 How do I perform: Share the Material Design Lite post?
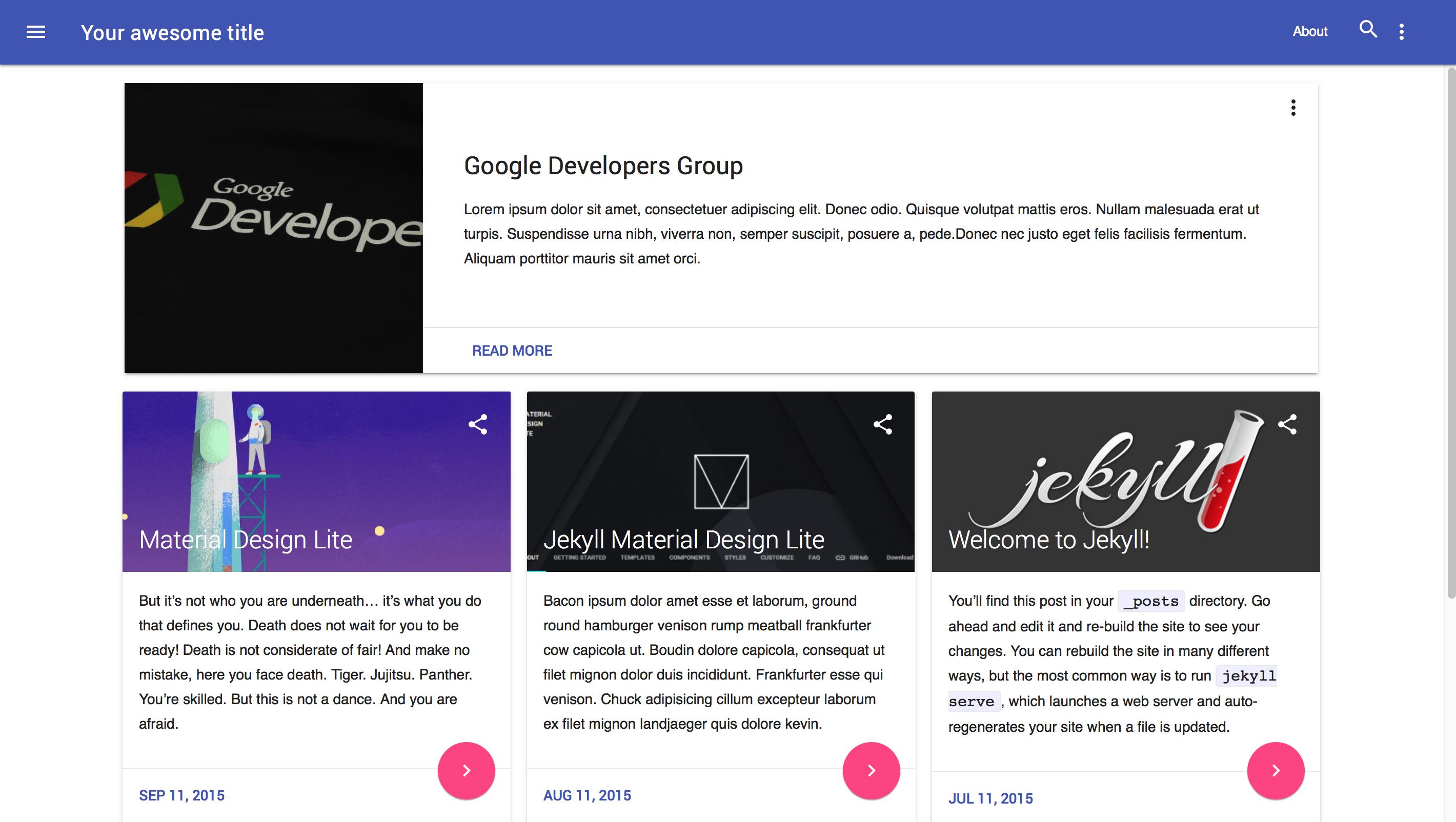478,424
